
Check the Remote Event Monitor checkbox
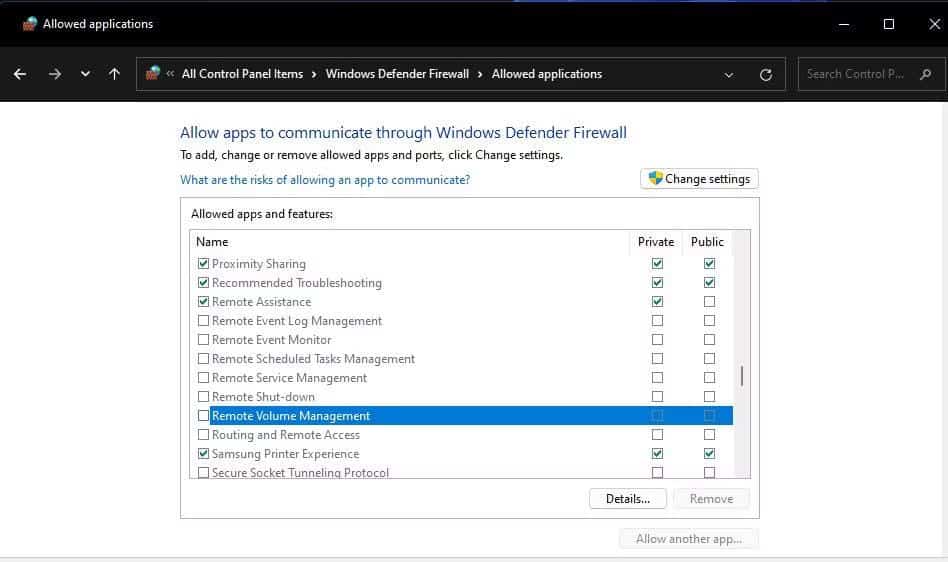coord(203,340)
